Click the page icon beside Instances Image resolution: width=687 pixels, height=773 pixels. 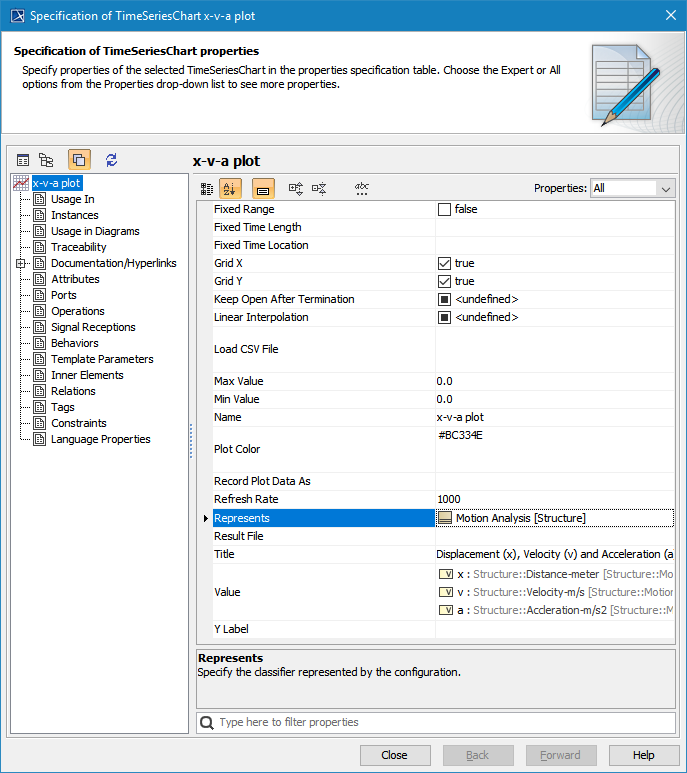(x=39, y=215)
